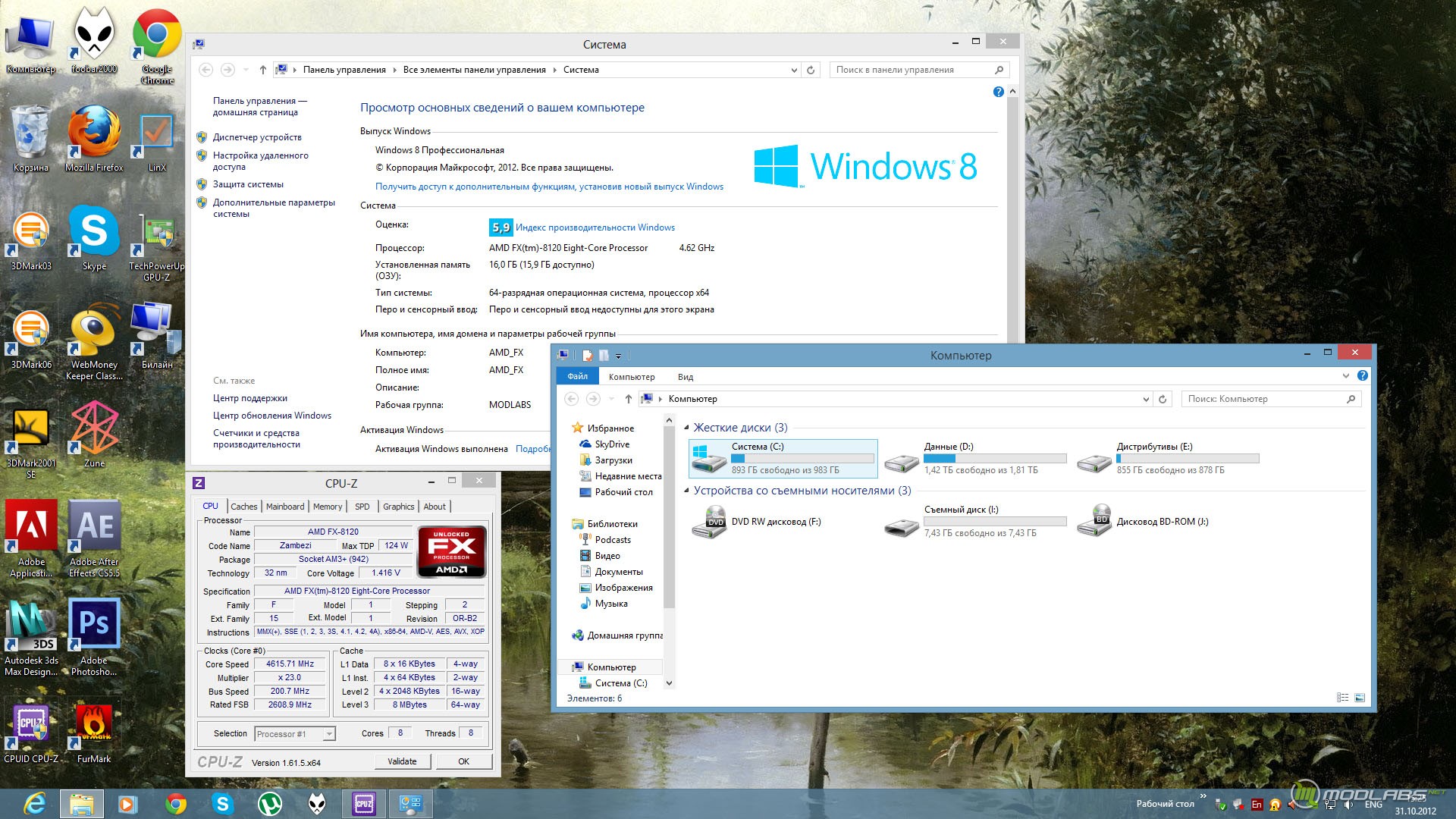Expand the Explorer ribbon chevron
1456x819 pixels.
1346,375
